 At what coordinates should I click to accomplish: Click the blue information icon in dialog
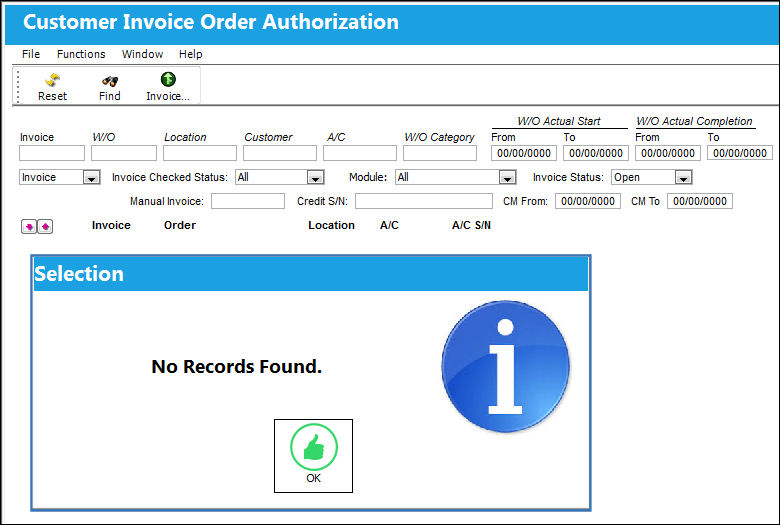[x=505, y=366]
